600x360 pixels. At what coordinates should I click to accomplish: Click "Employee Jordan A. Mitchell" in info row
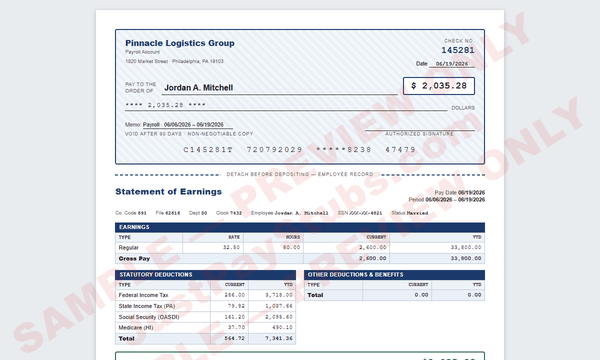pyautogui.click(x=290, y=213)
